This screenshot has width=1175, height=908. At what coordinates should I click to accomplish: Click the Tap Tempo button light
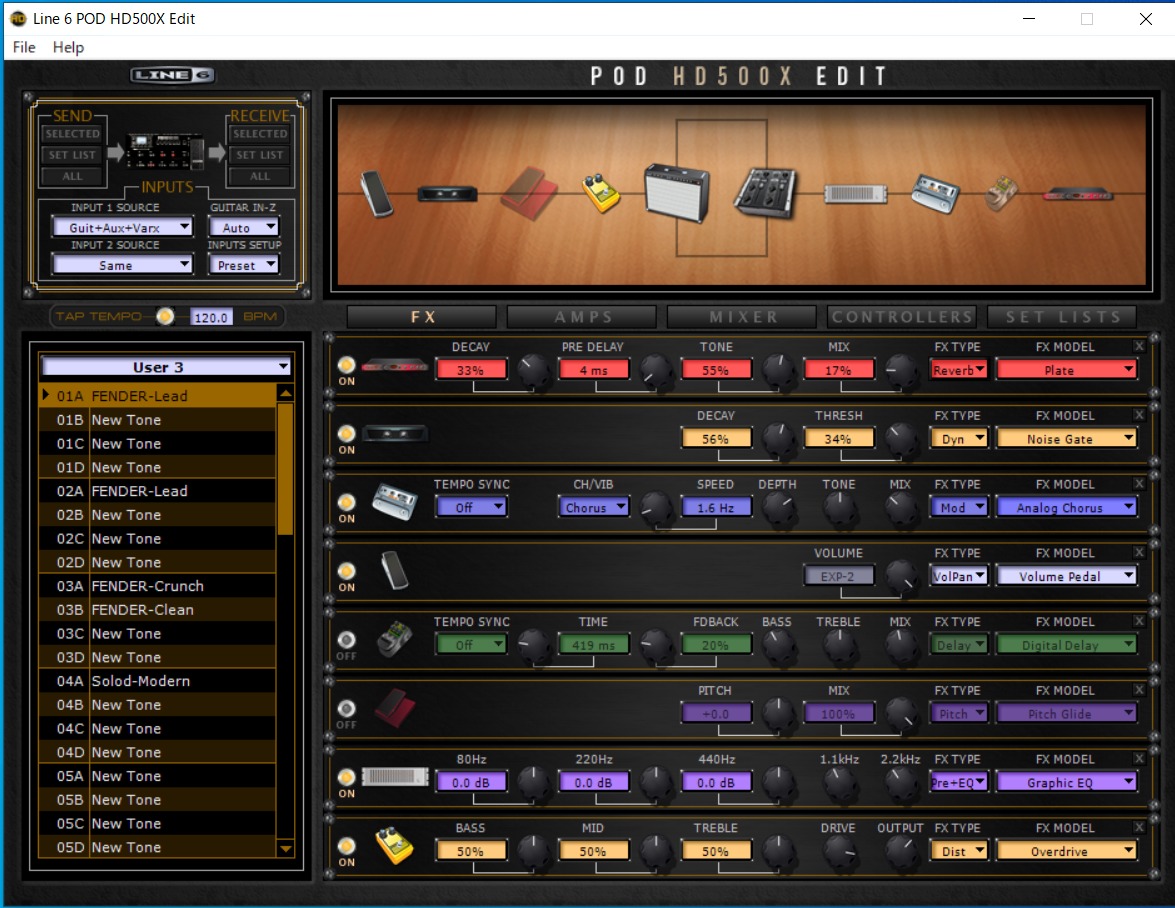(x=165, y=317)
